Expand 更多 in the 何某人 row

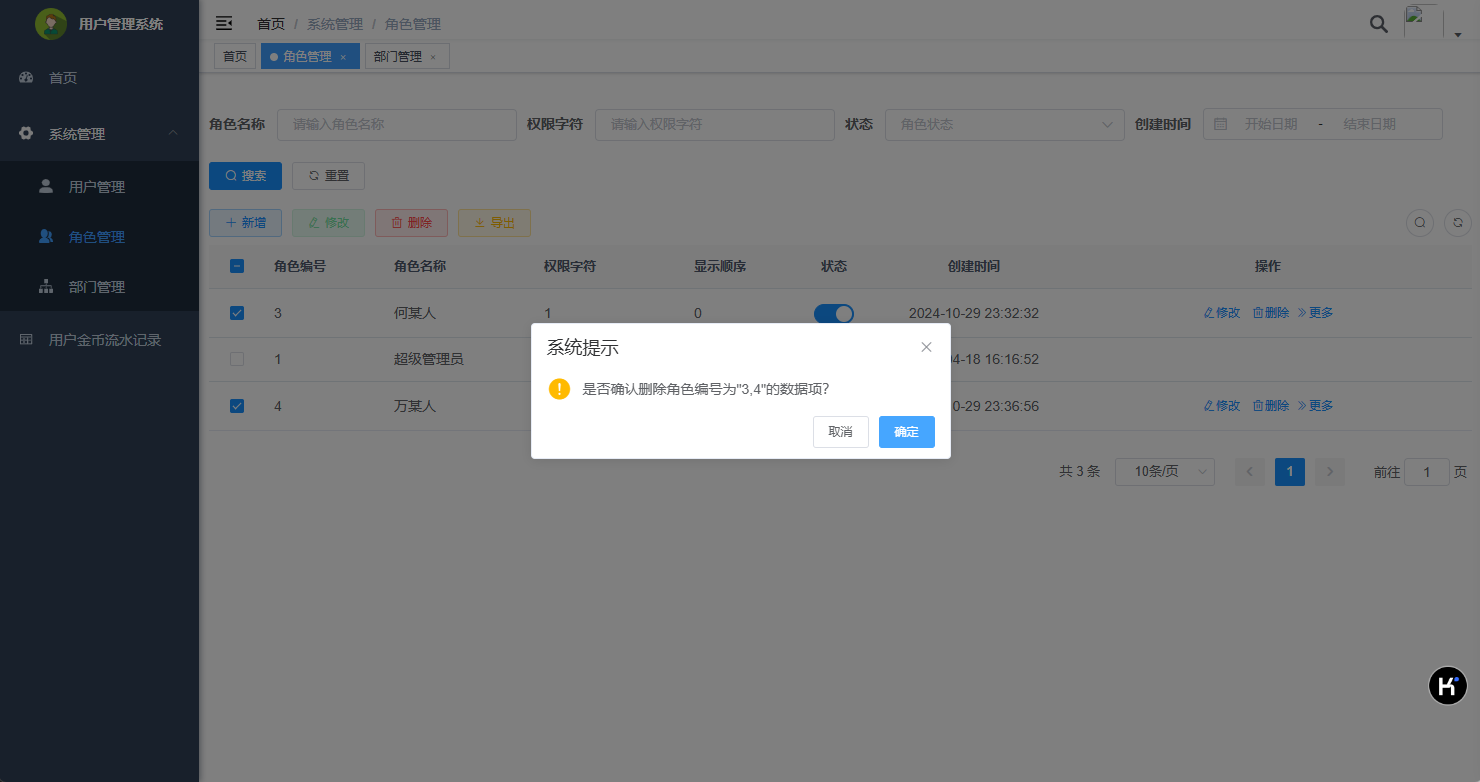[x=1315, y=313]
